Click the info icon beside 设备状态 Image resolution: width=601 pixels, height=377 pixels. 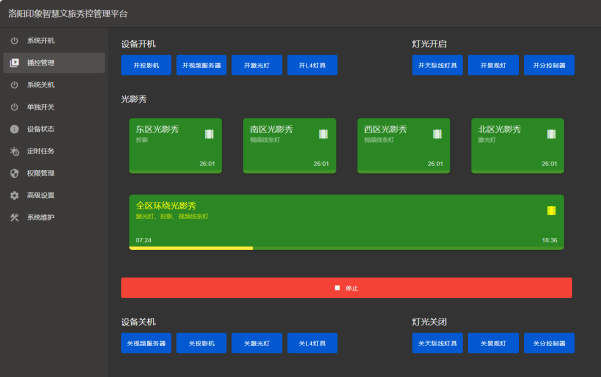coord(14,129)
